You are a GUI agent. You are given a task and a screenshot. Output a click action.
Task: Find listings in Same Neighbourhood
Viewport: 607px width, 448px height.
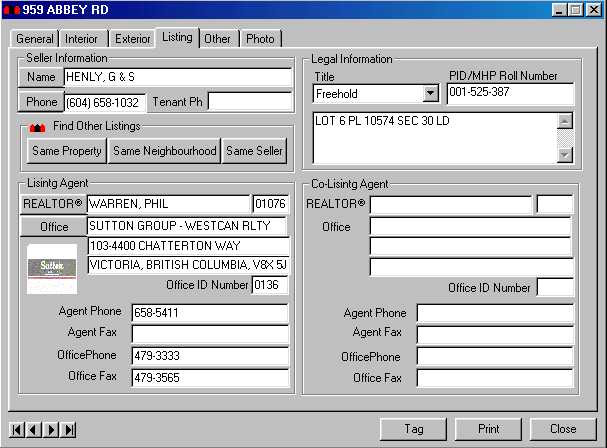pyautogui.click(x=164, y=151)
